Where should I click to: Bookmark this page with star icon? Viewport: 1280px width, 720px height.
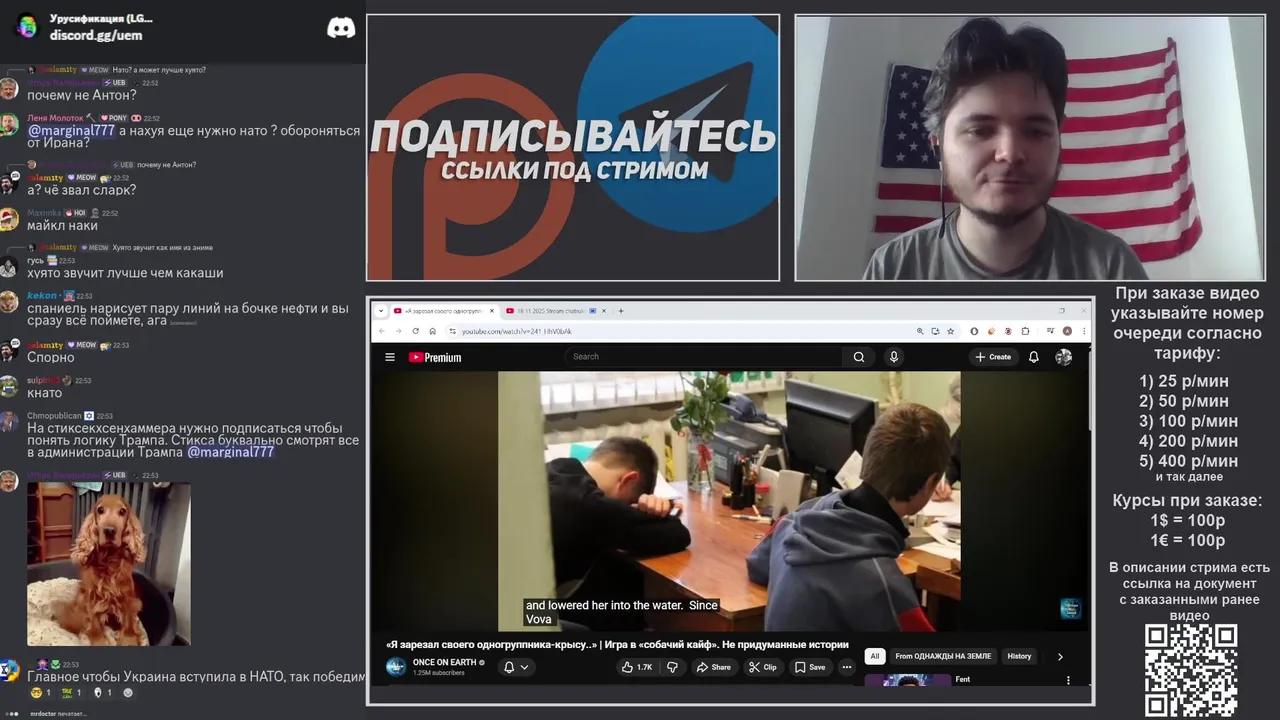[x=951, y=331]
